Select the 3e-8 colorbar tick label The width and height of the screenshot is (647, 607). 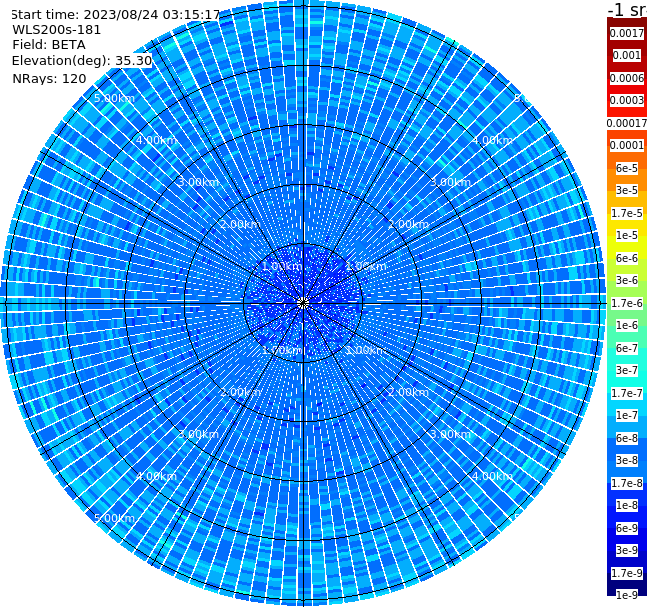click(x=627, y=460)
